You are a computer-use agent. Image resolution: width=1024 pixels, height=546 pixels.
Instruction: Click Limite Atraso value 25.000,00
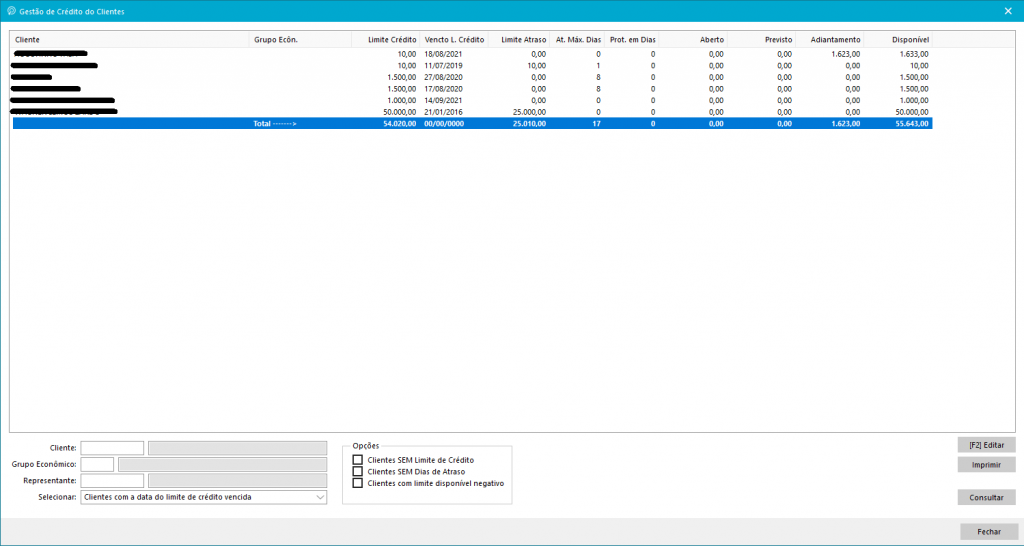tap(530, 112)
